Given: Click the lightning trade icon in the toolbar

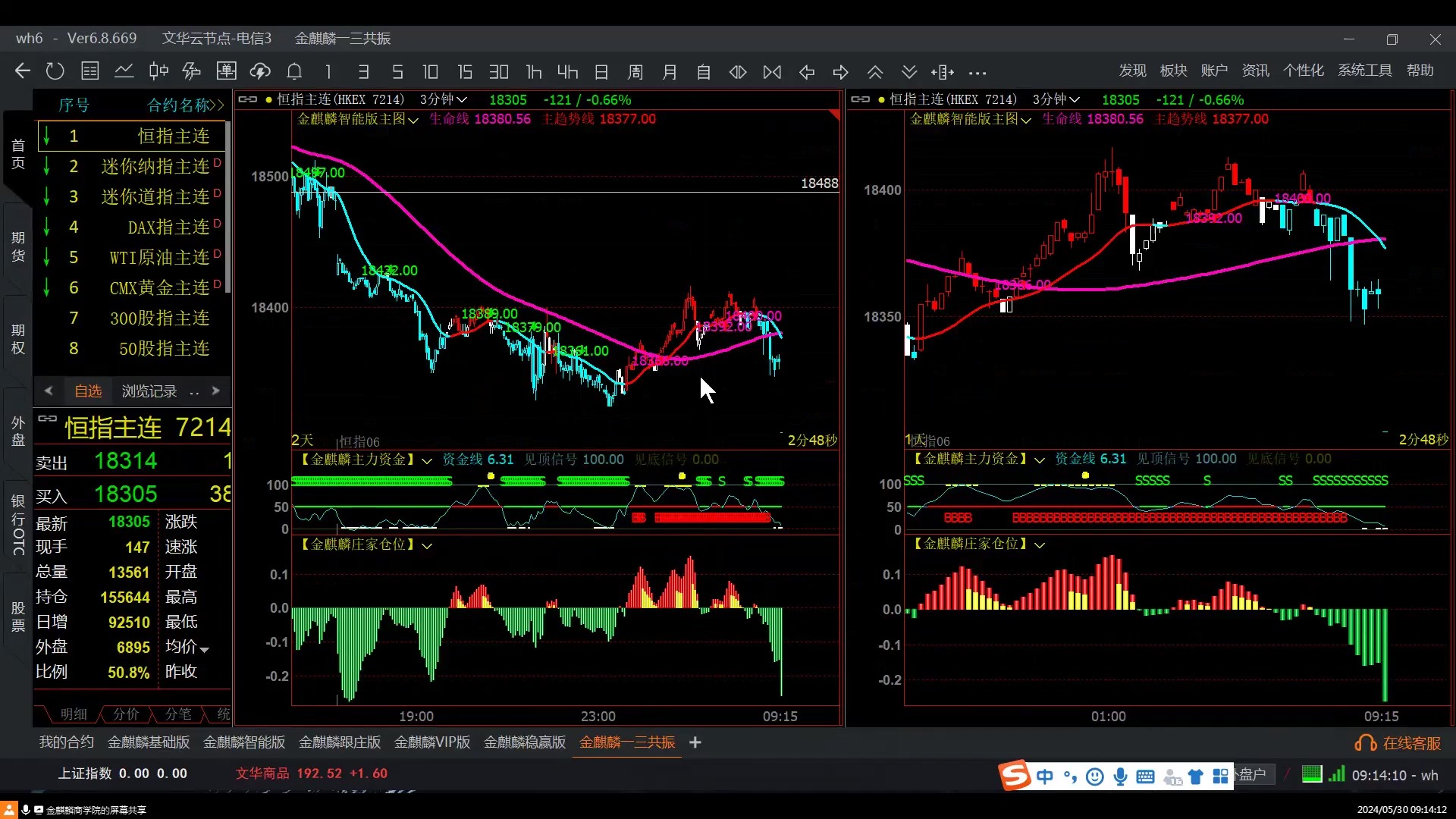Looking at the screenshot, I should tap(192, 71).
